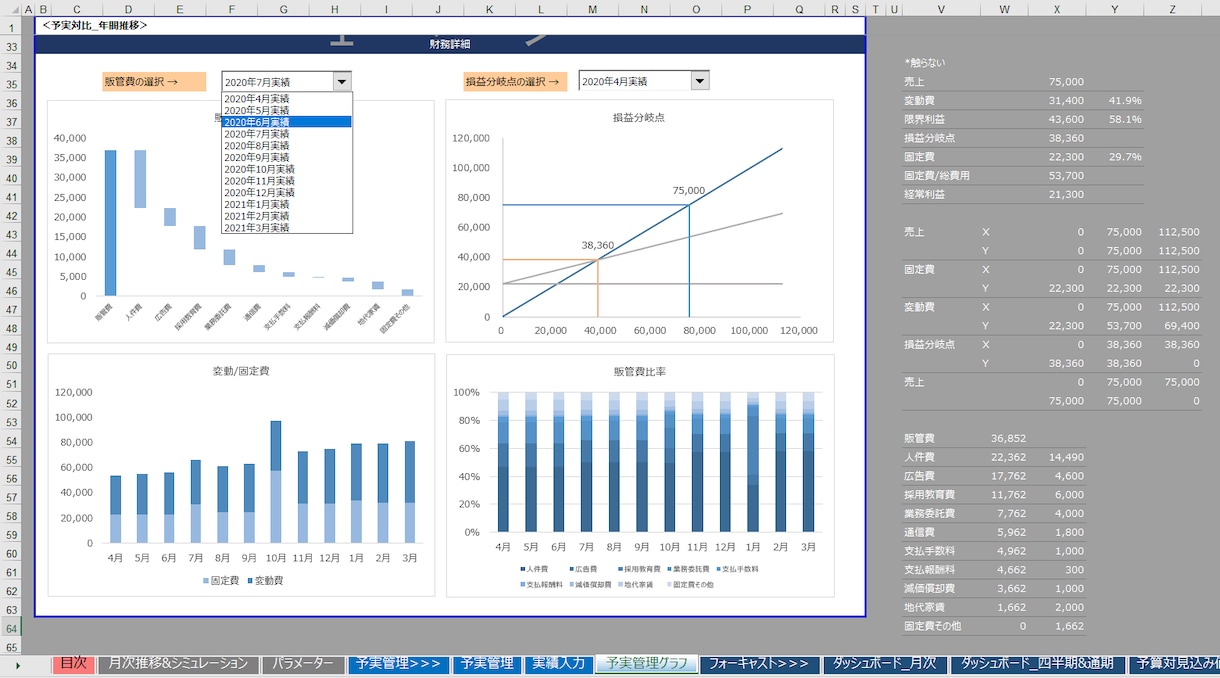This screenshot has width=1220, height=678.
Task: Open the ダッシュボード_四半期&通期 sheet tab
Action: [x=1037, y=664]
